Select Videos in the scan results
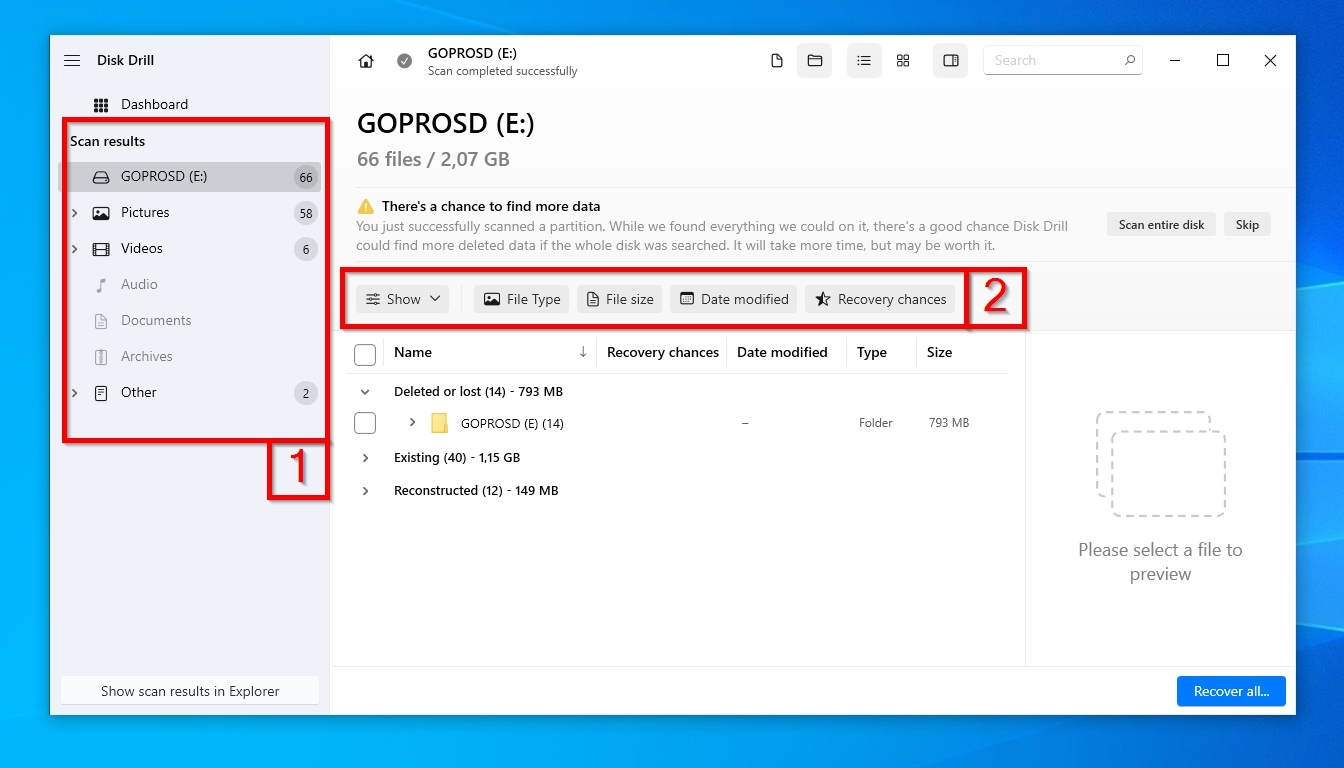Image resolution: width=1344 pixels, height=768 pixels. coord(142,249)
